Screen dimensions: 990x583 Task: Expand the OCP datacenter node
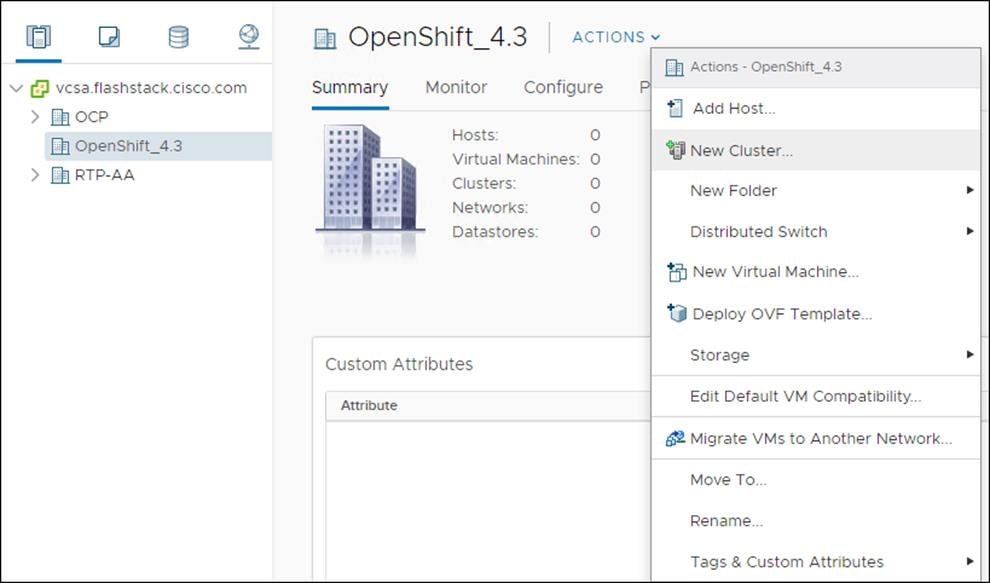tap(35, 117)
